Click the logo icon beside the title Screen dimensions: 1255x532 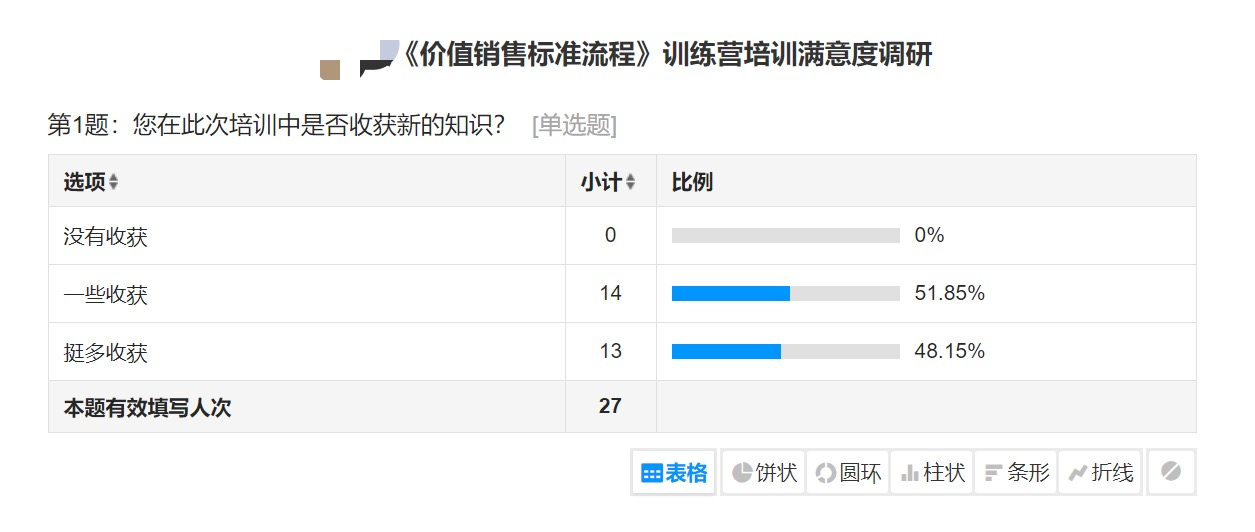tap(359, 60)
